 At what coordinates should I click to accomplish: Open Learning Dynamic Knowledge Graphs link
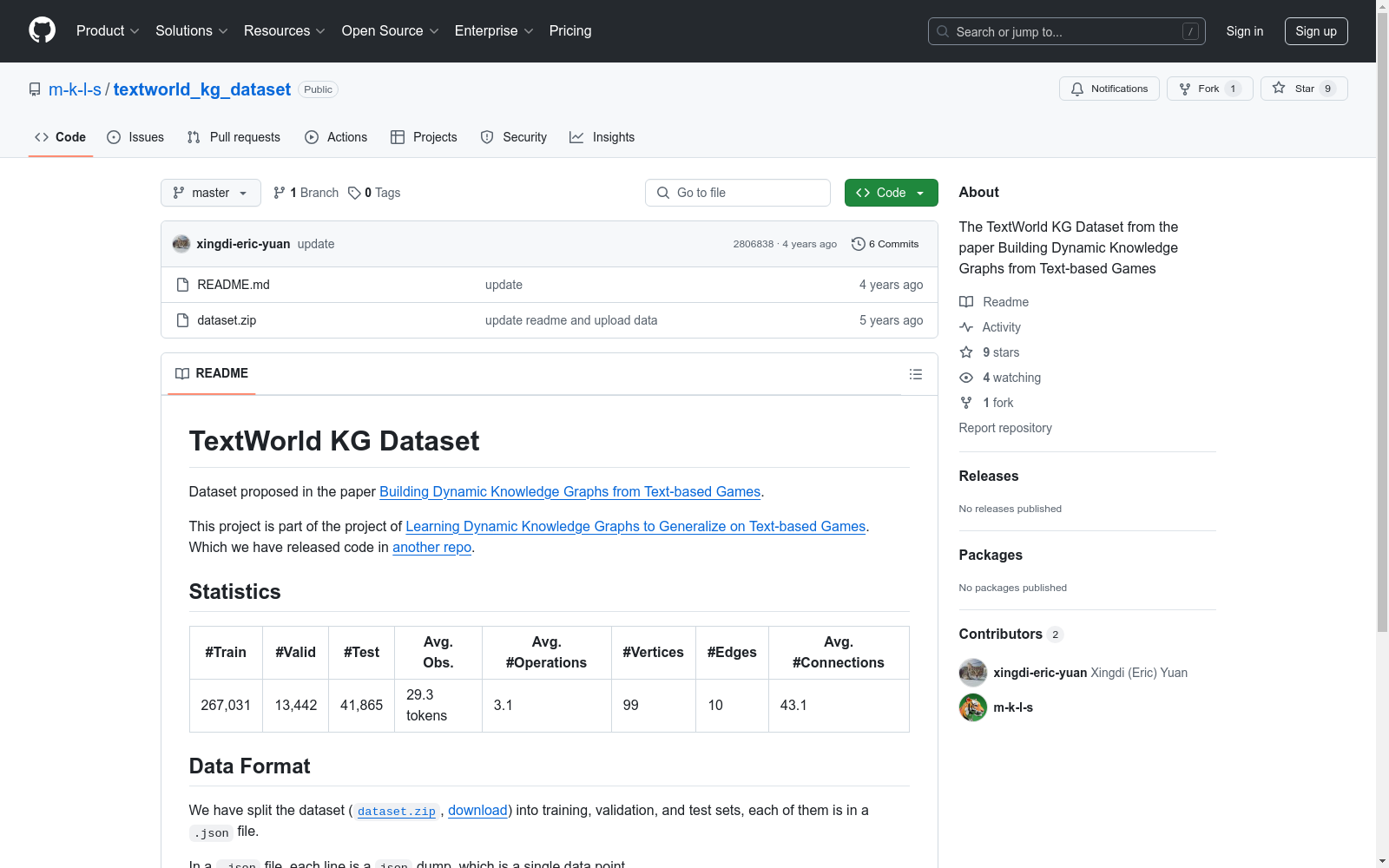point(635,526)
